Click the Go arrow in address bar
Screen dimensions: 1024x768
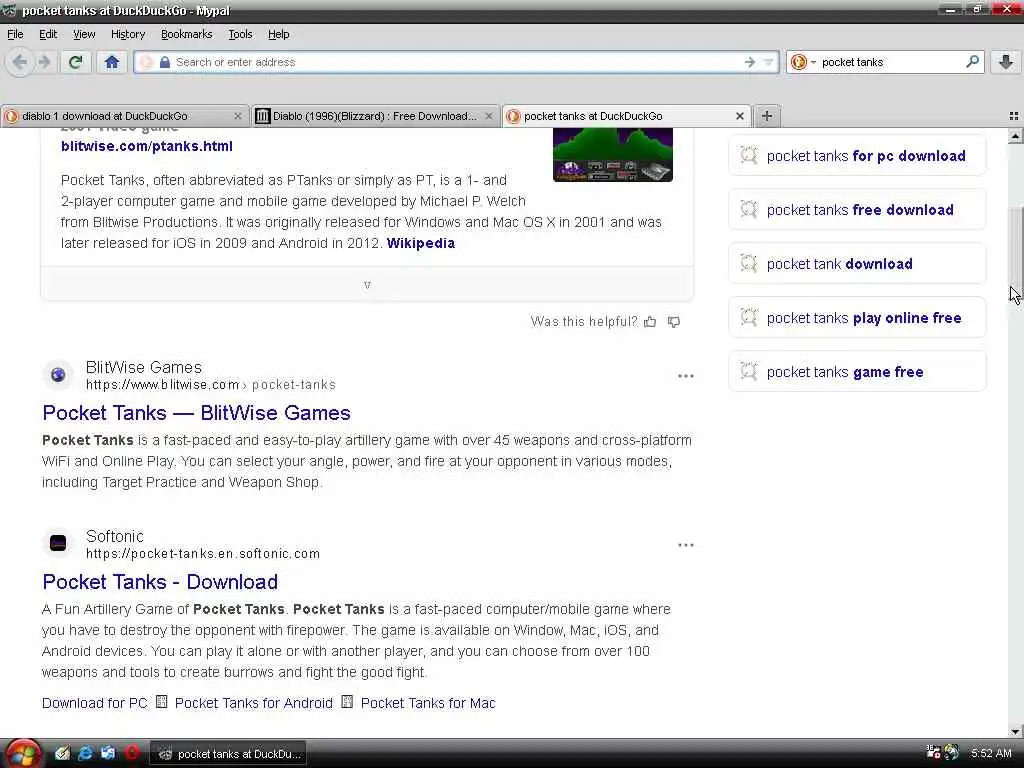(750, 62)
